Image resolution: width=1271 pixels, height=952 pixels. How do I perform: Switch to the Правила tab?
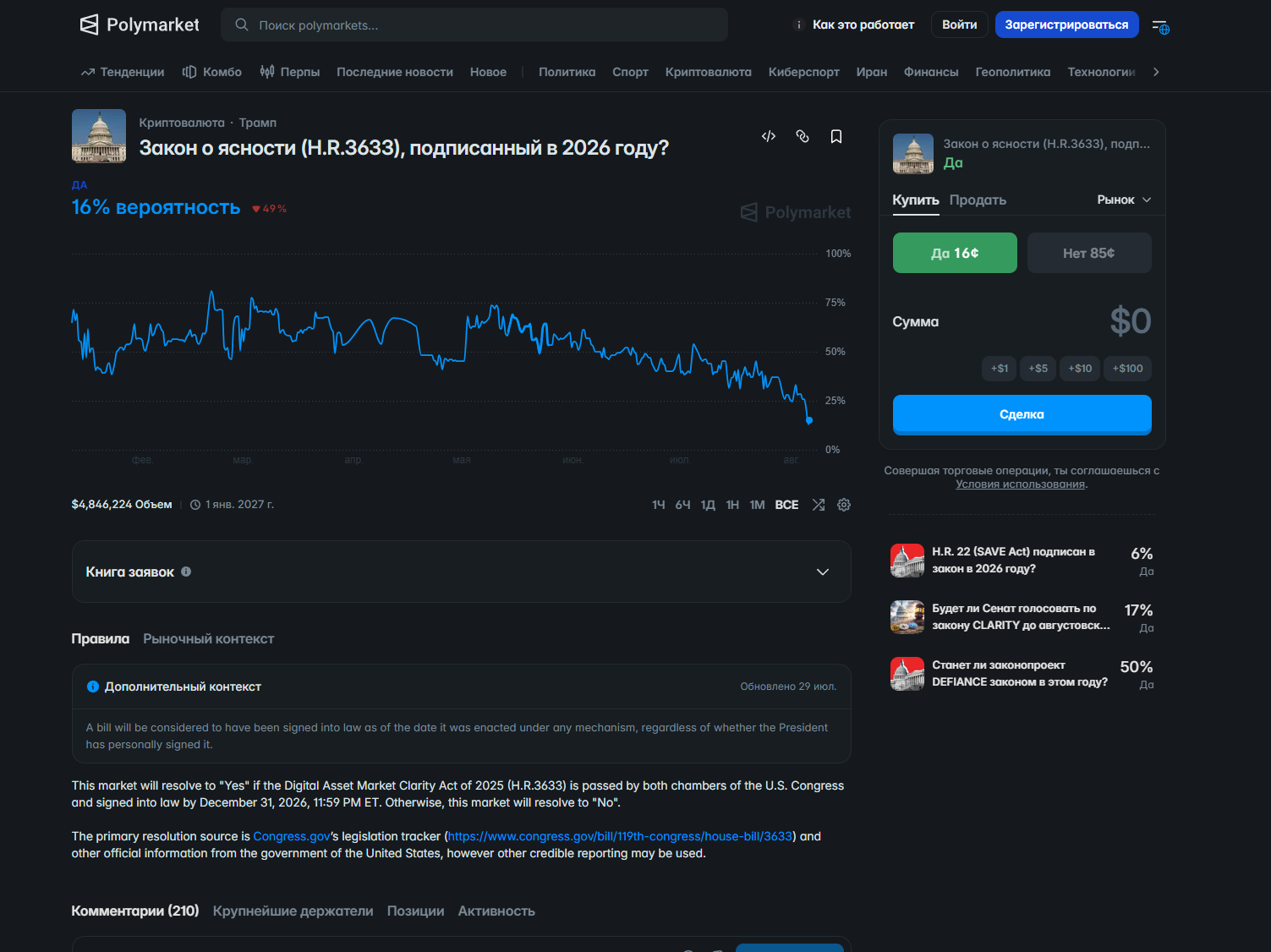pyautogui.click(x=101, y=639)
